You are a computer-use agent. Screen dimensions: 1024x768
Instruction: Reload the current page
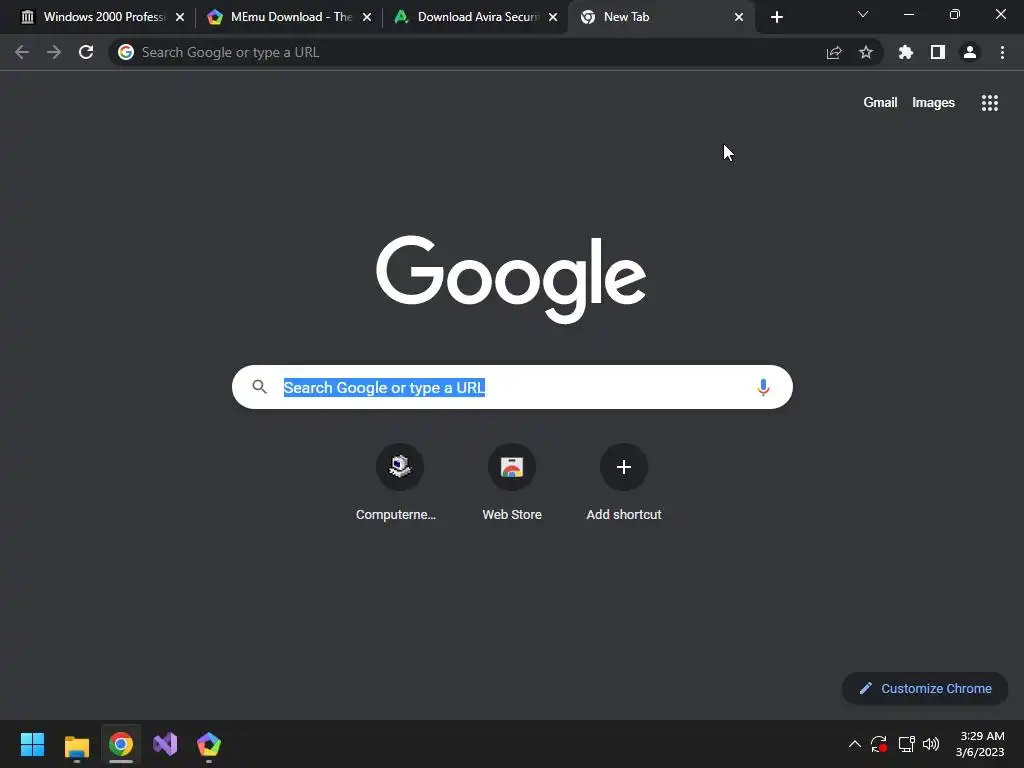tap(86, 52)
